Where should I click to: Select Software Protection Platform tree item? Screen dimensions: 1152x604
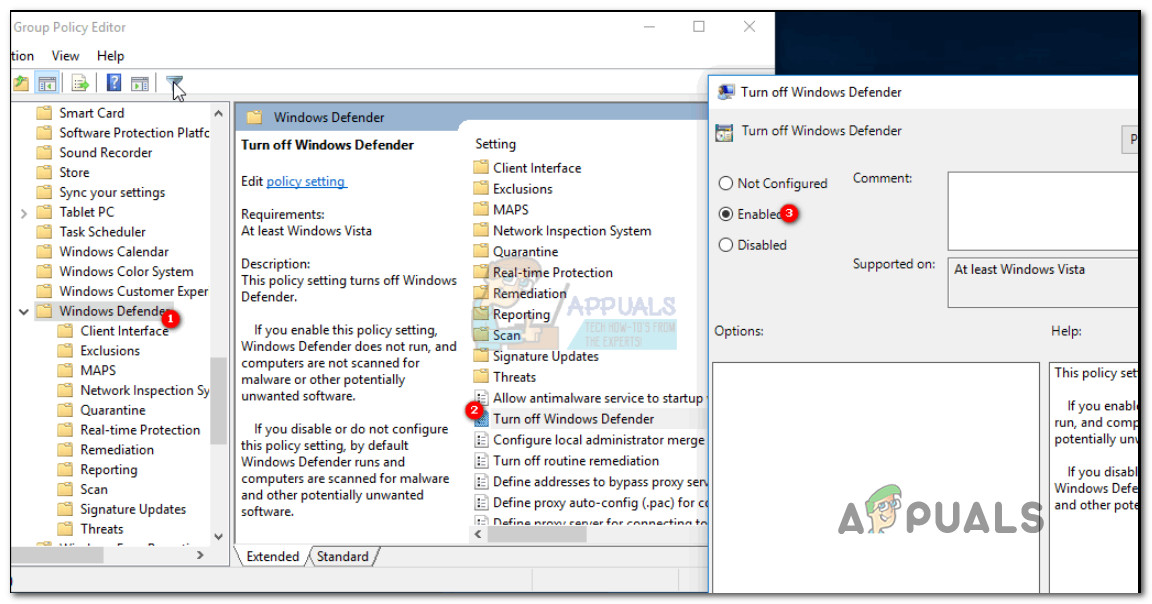point(134,132)
